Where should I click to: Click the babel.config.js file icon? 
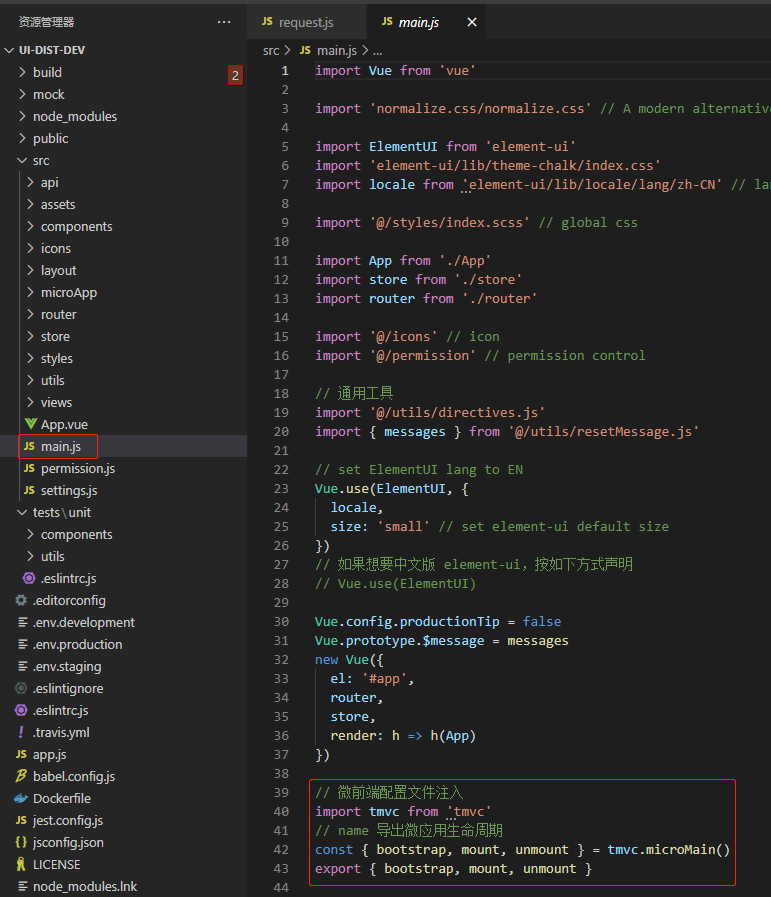21,776
